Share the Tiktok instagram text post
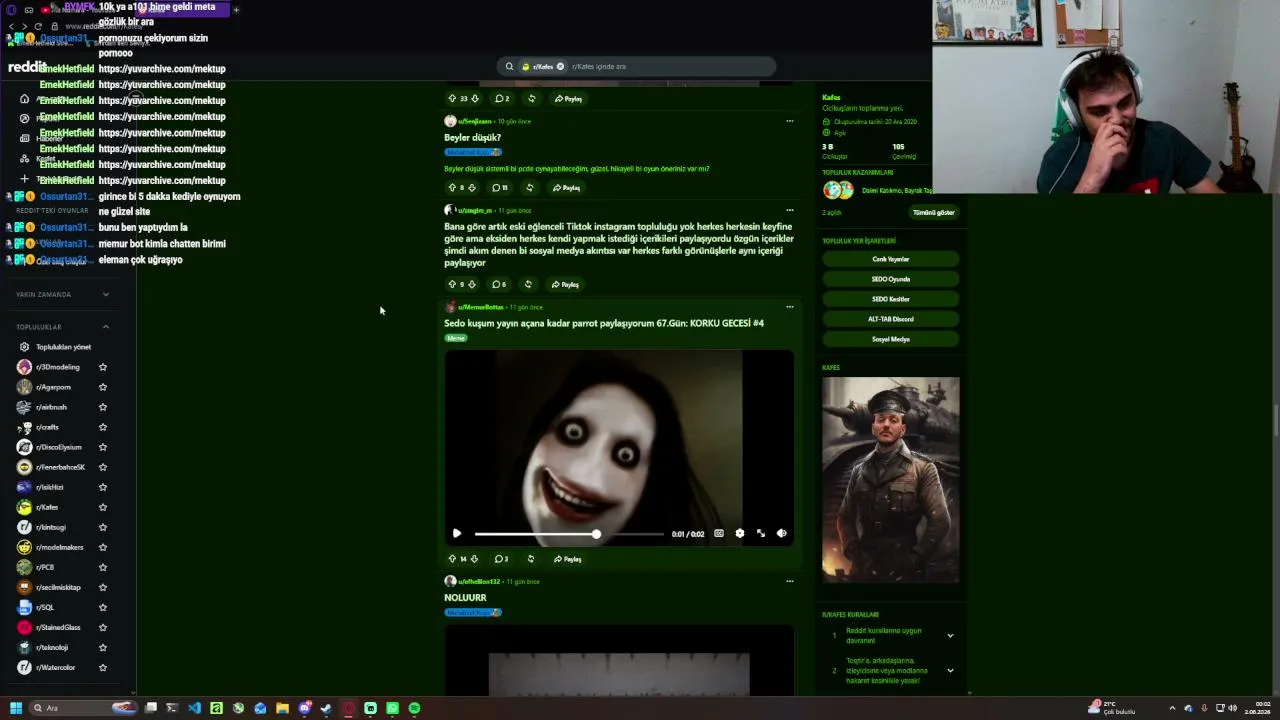This screenshot has width=1280, height=720. [565, 285]
